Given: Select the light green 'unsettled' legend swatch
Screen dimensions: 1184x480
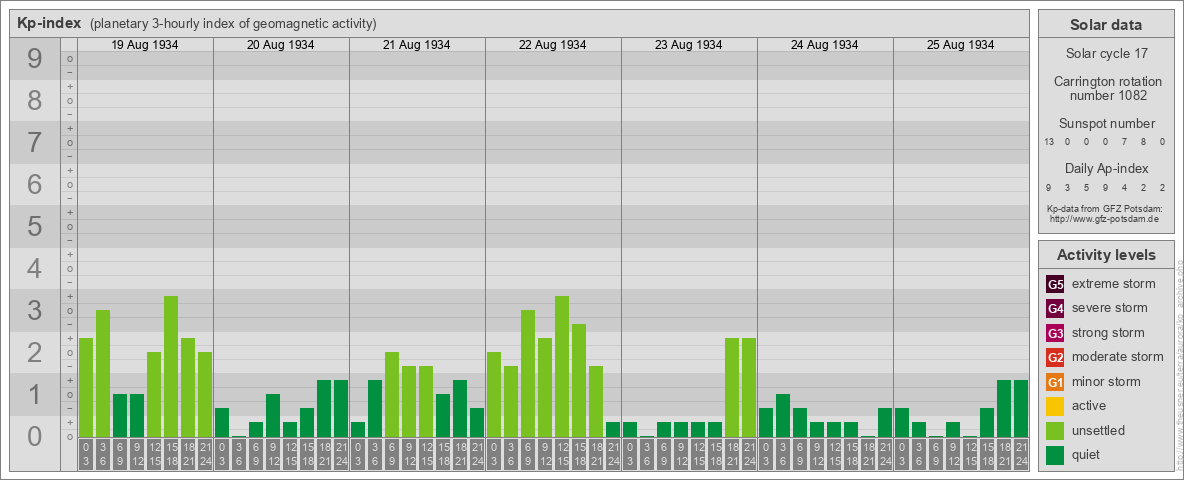Looking at the screenshot, I should (x=1055, y=431).
